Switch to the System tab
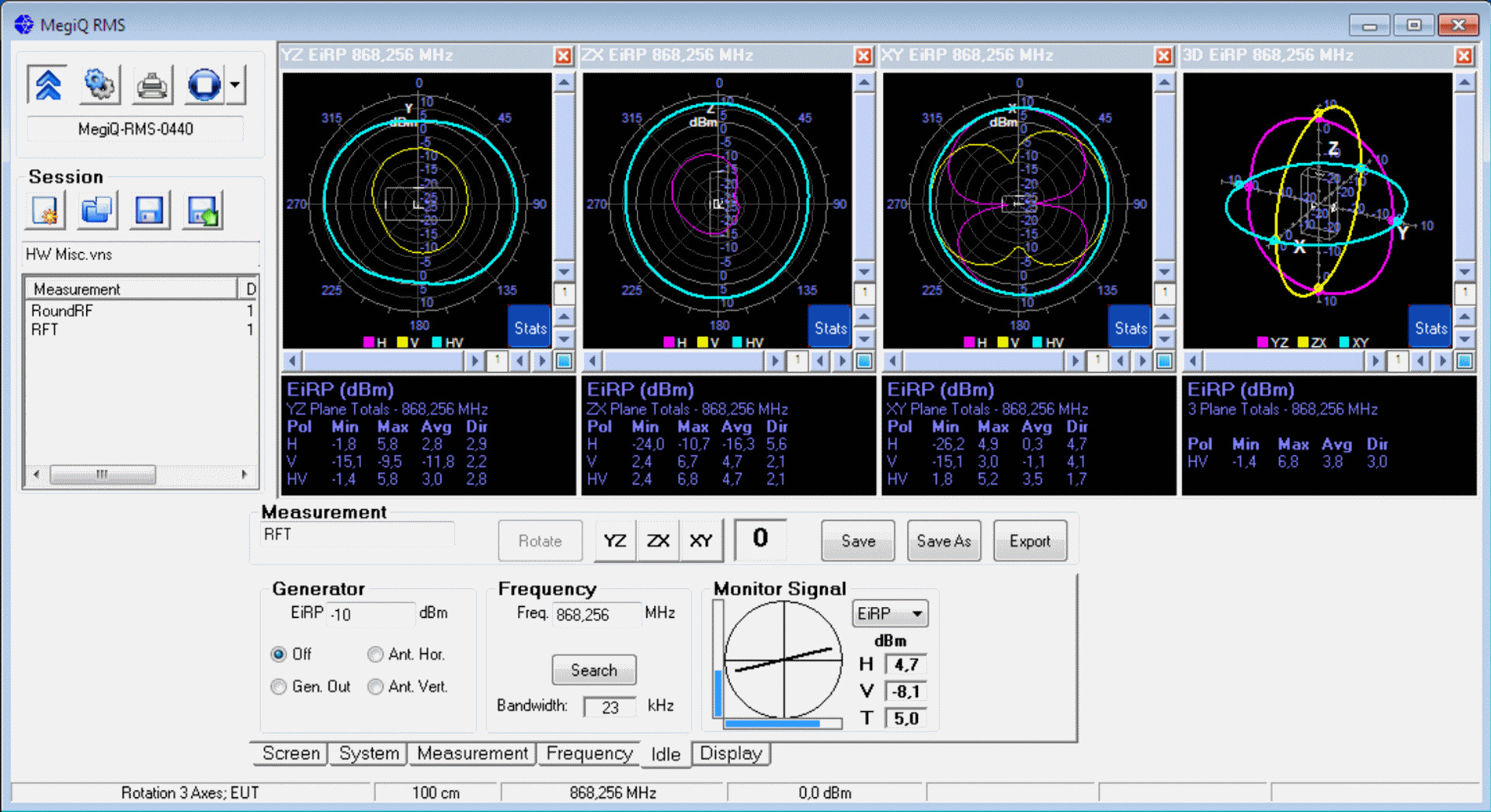This screenshot has width=1491, height=812. coord(369,754)
